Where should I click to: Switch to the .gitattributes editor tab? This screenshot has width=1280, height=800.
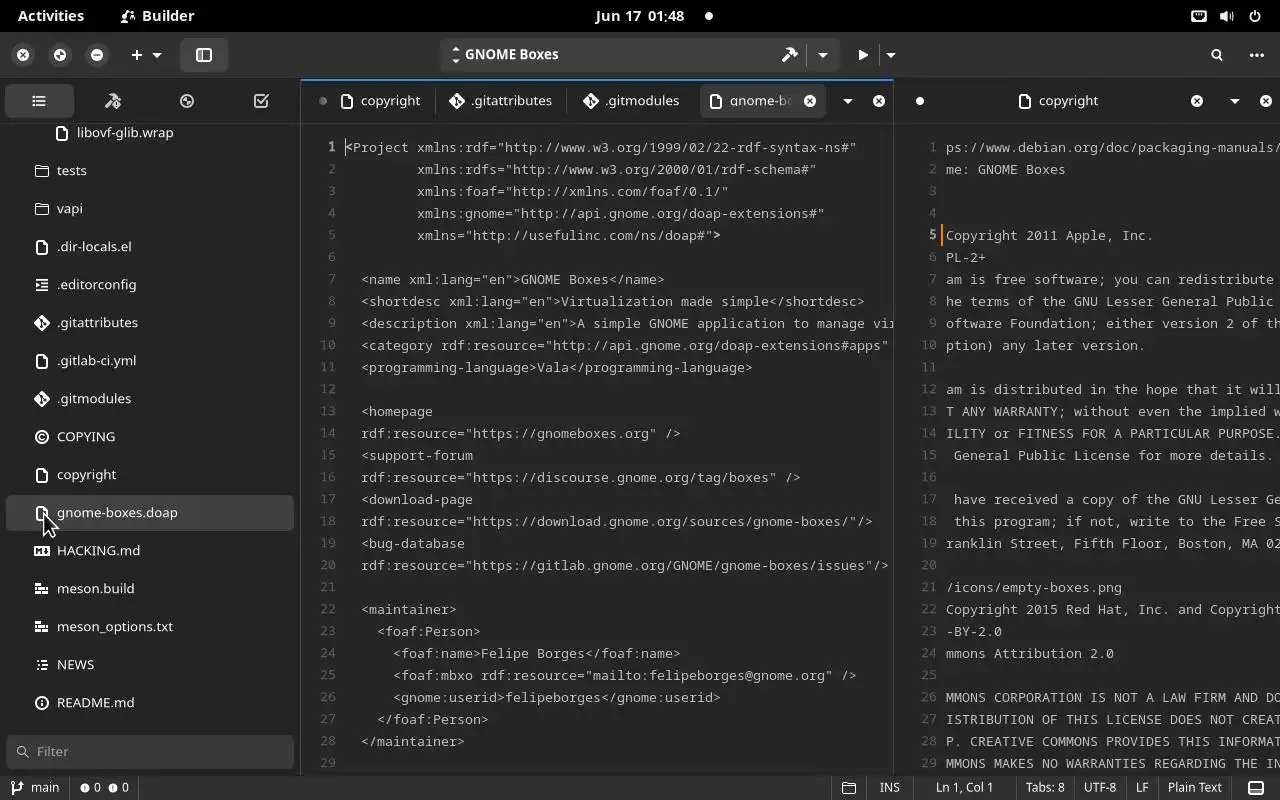[x=501, y=101]
